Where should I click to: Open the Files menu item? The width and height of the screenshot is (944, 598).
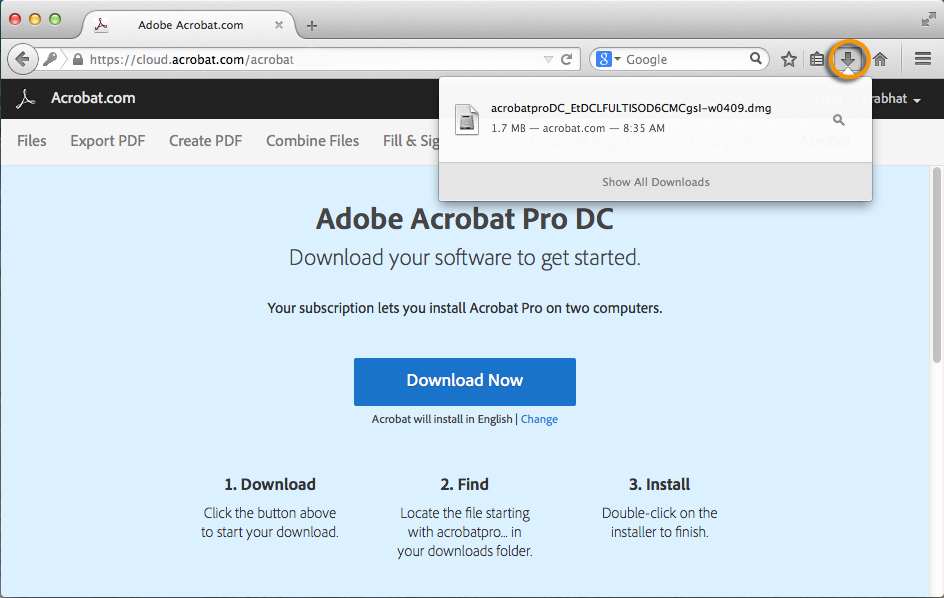pos(32,140)
